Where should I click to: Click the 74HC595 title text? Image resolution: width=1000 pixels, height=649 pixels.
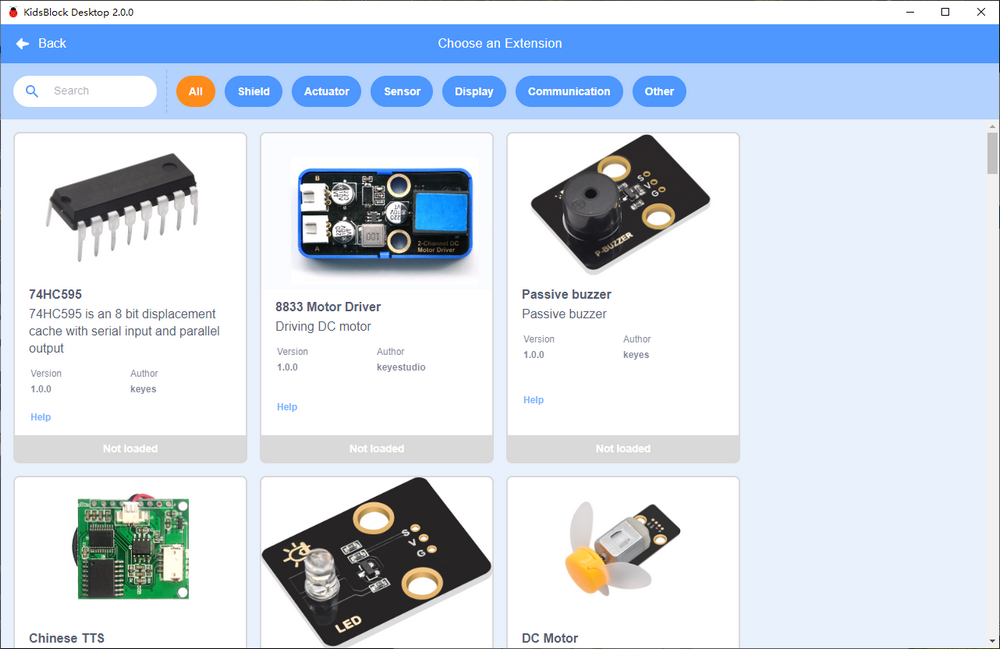[55, 295]
